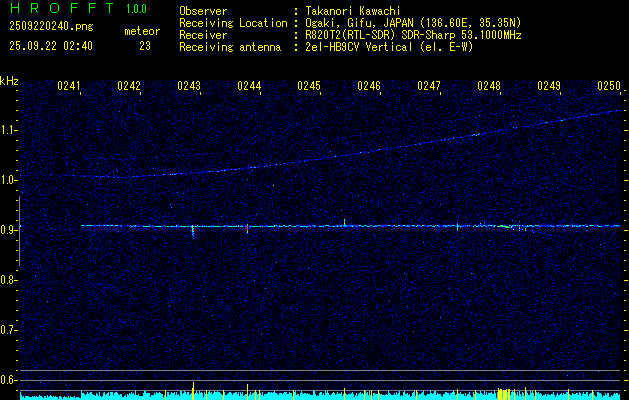Click the kHz unit label

[9, 81]
